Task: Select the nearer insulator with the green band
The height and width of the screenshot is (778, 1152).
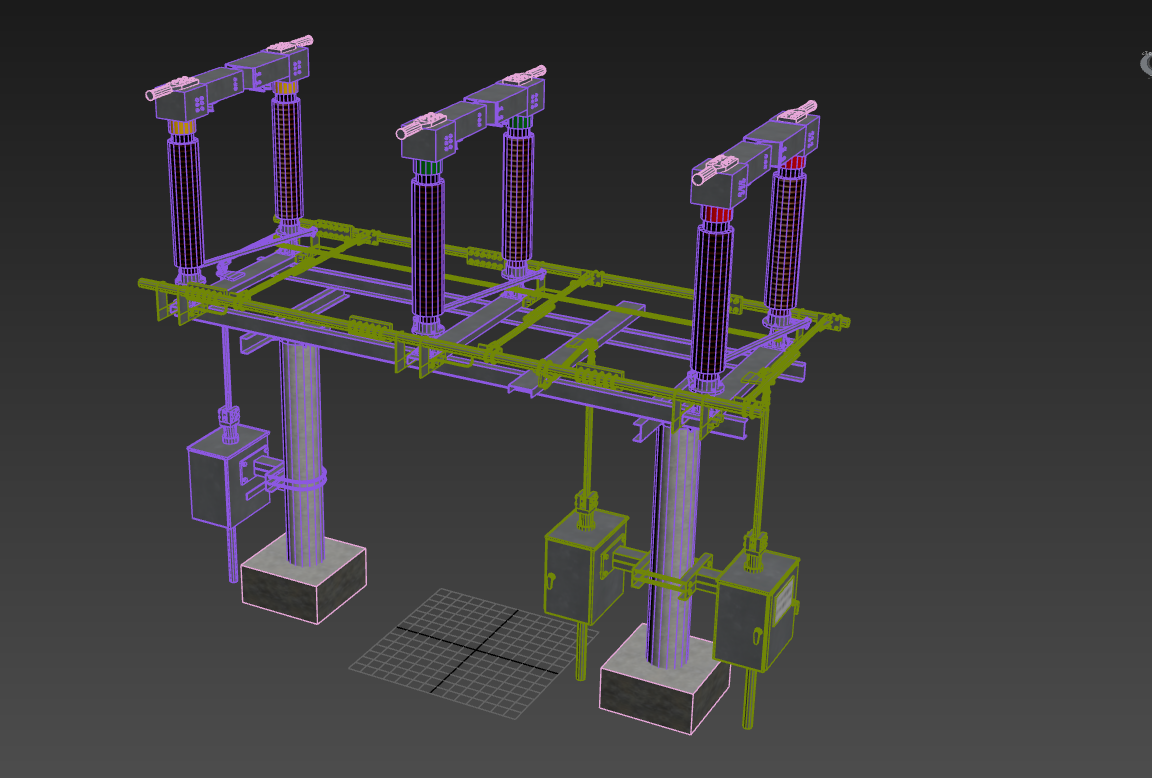Action: pos(427,250)
